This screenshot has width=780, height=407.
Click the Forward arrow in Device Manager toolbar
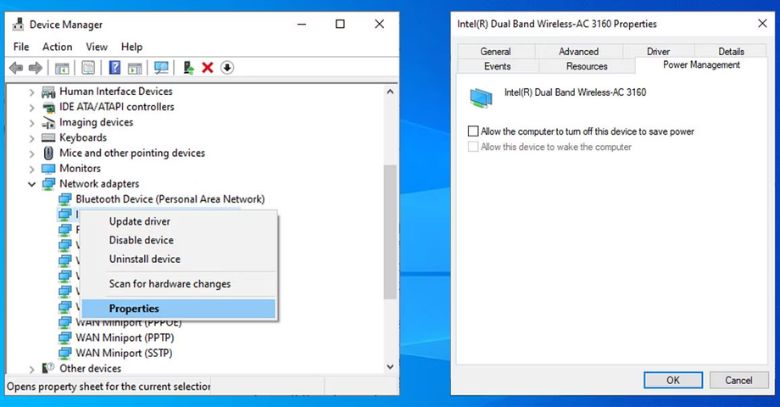pyautogui.click(x=35, y=68)
